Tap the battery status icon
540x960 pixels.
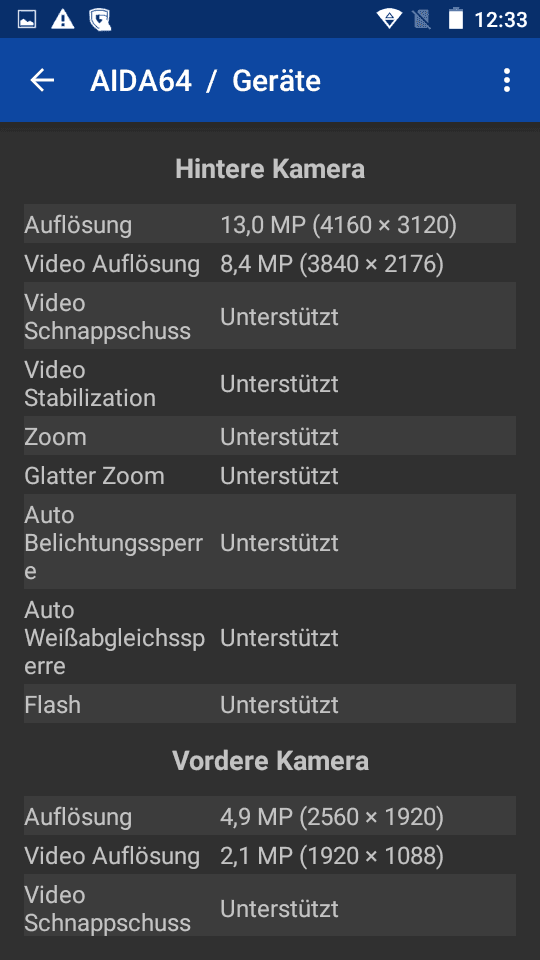456,19
